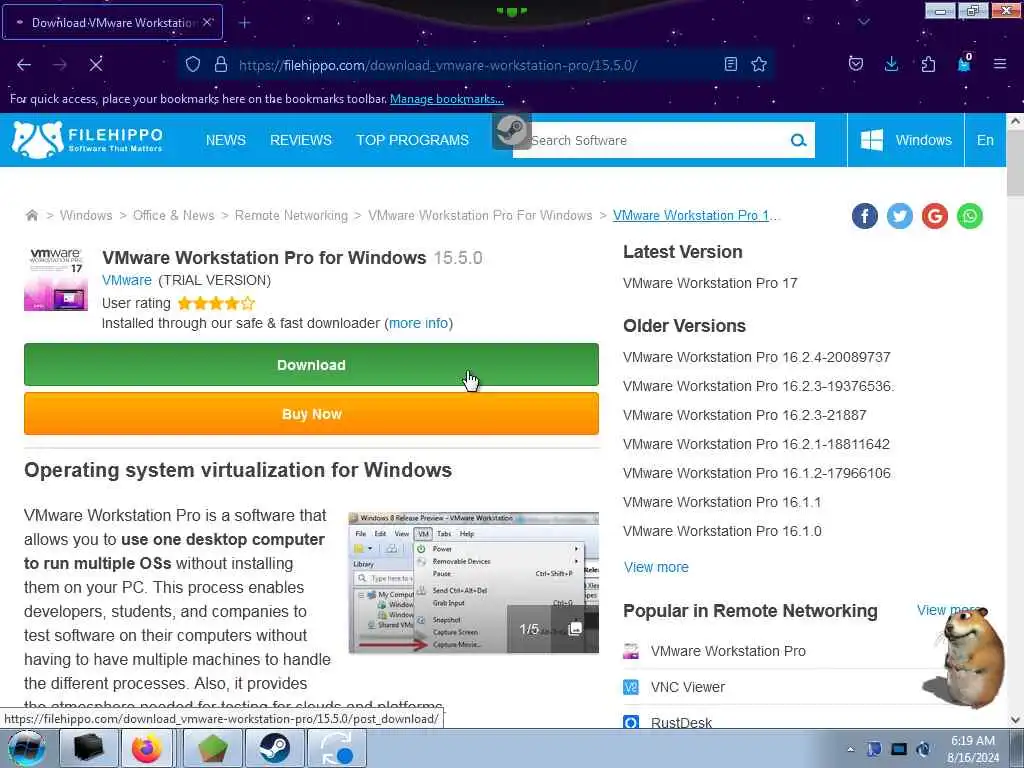Click the orange Buy Now button
The image size is (1024, 768).
tap(312, 414)
